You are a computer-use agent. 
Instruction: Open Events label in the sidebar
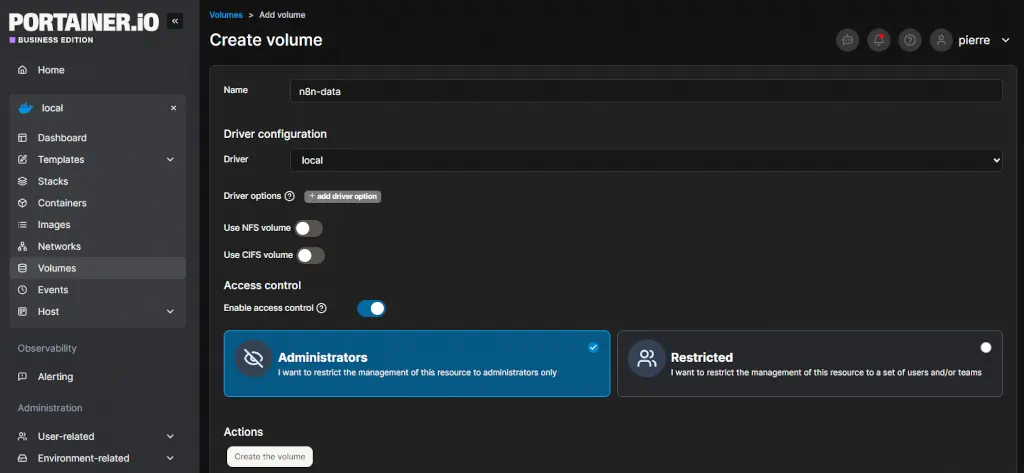click(53, 289)
